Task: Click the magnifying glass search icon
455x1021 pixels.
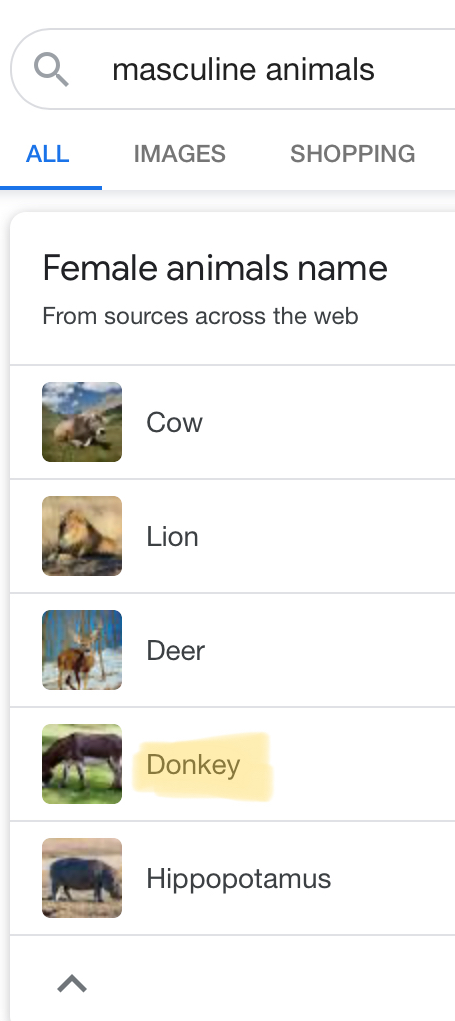Action: coord(51,70)
